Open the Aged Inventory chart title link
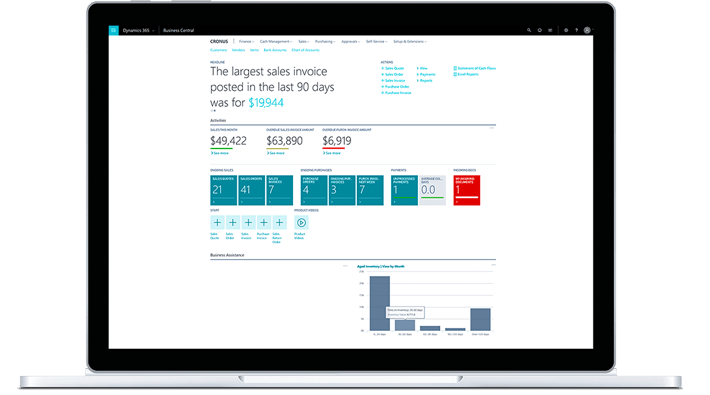The width and height of the screenshot is (710, 395). (x=381, y=266)
